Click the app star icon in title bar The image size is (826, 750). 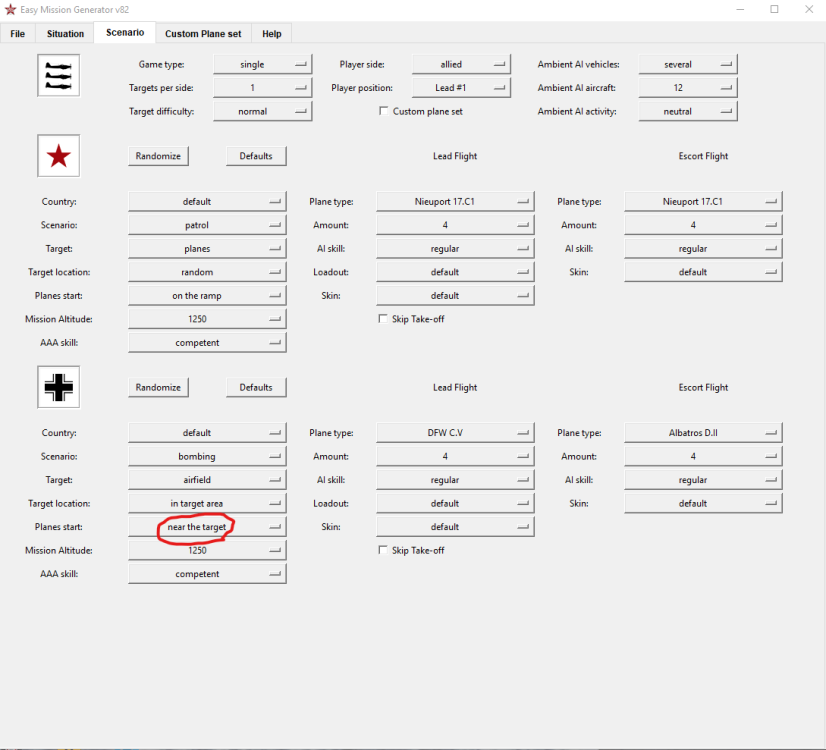tap(10, 9)
